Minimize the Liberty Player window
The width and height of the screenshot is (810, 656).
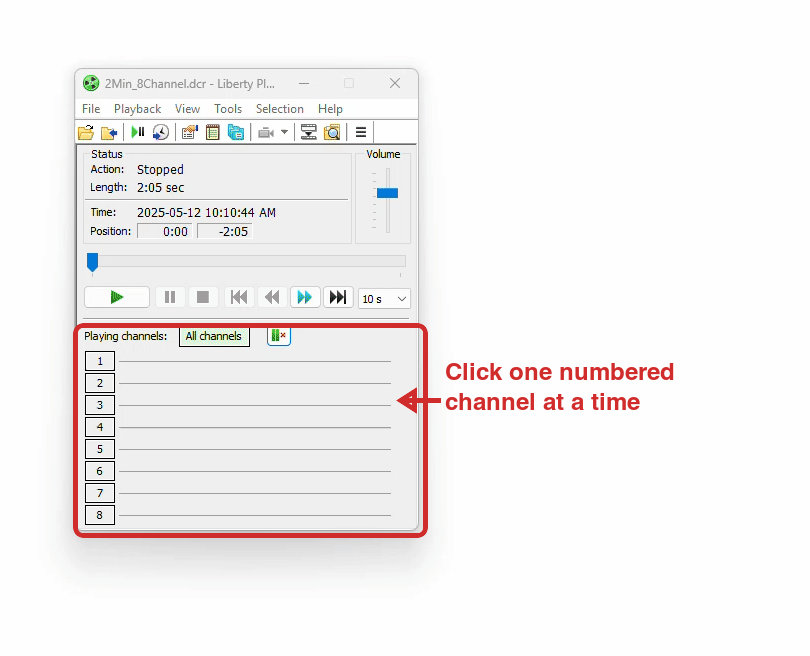pyautogui.click(x=304, y=83)
